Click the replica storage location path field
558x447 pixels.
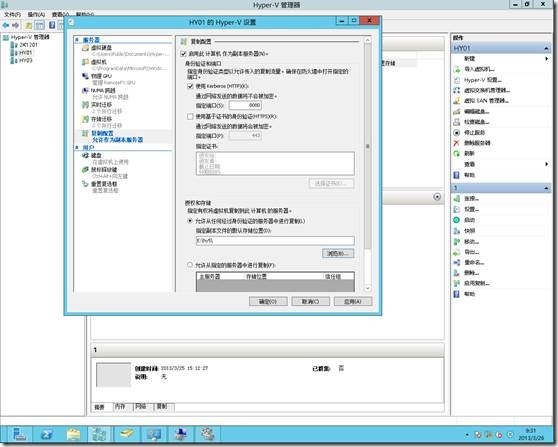(x=275, y=241)
